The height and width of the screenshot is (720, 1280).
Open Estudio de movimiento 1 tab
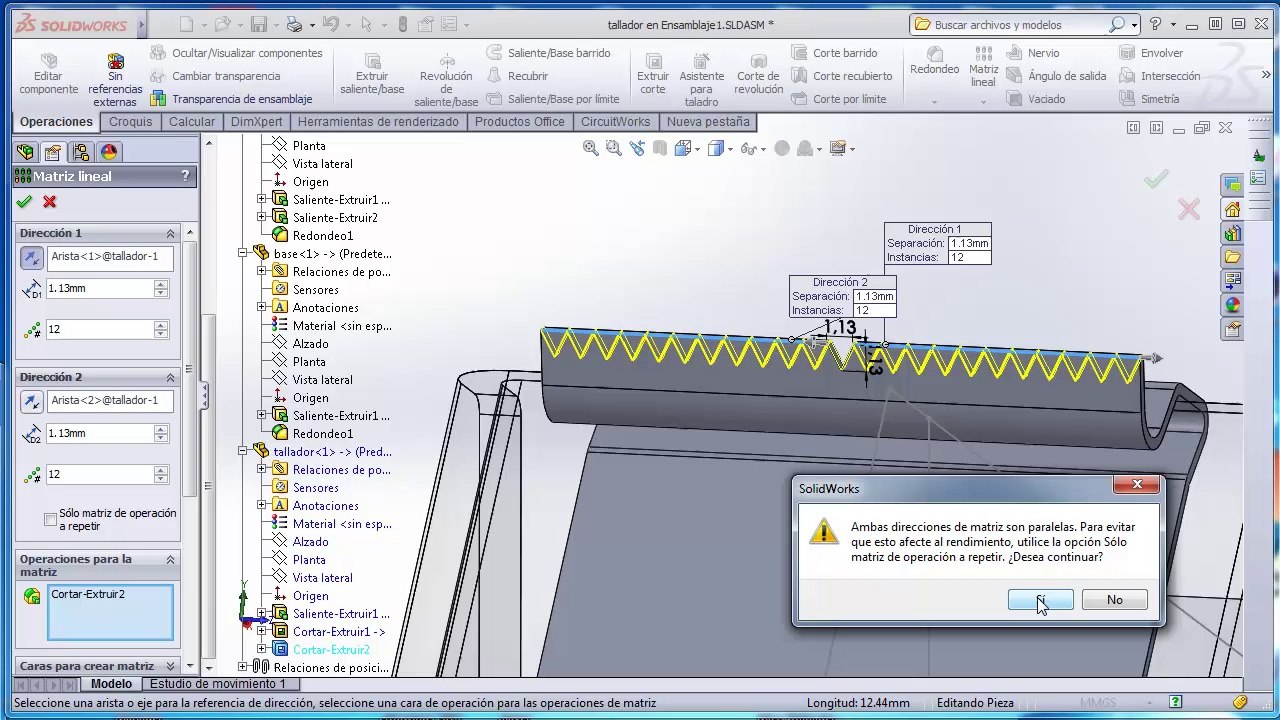tap(218, 684)
